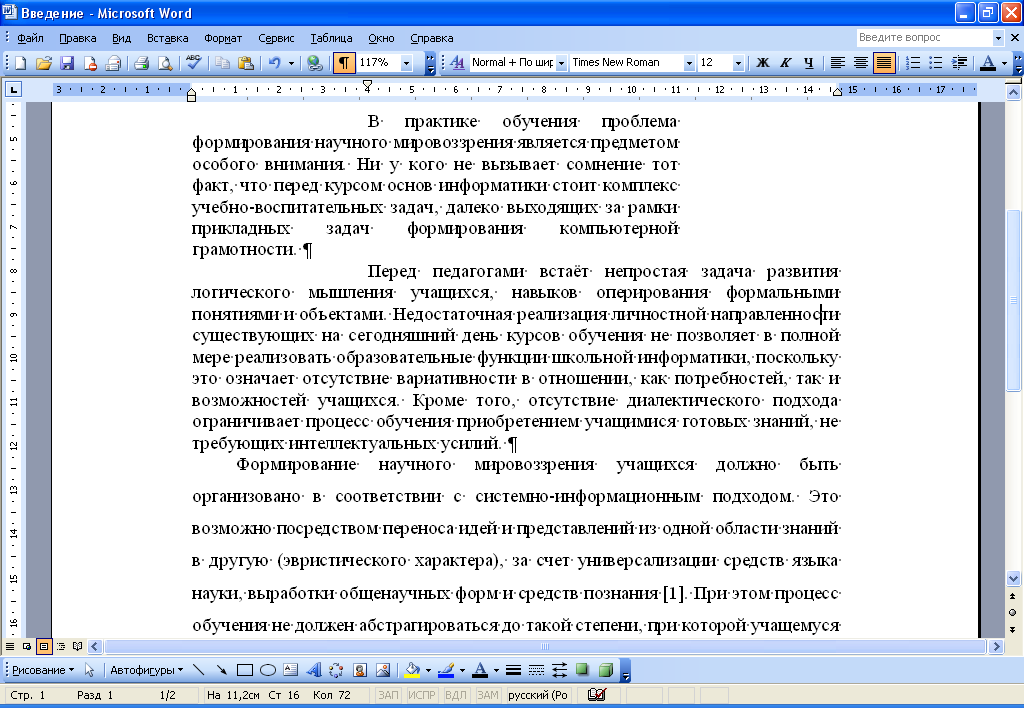
Task: Print the document with the printer icon
Action: [x=141, y=63]
